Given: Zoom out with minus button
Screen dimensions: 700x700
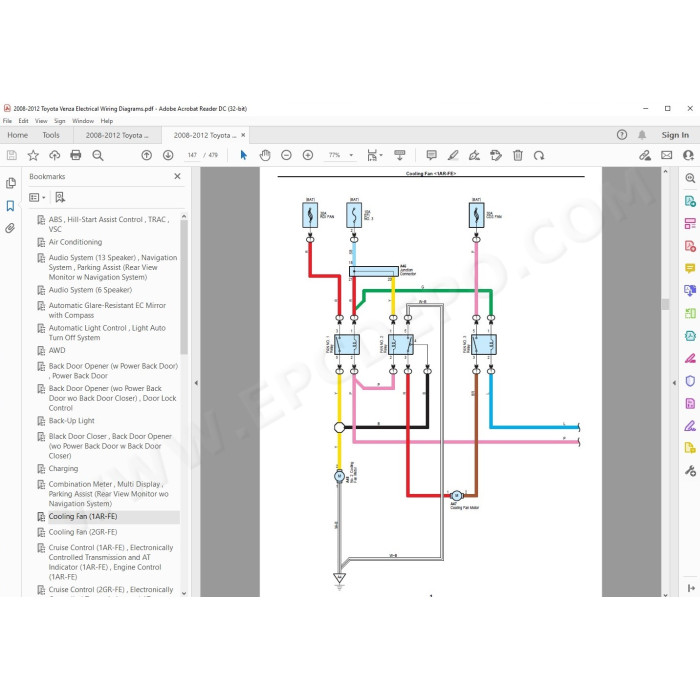Looking at the screenshot, I should pyautogui.click(x=287, y=155).
